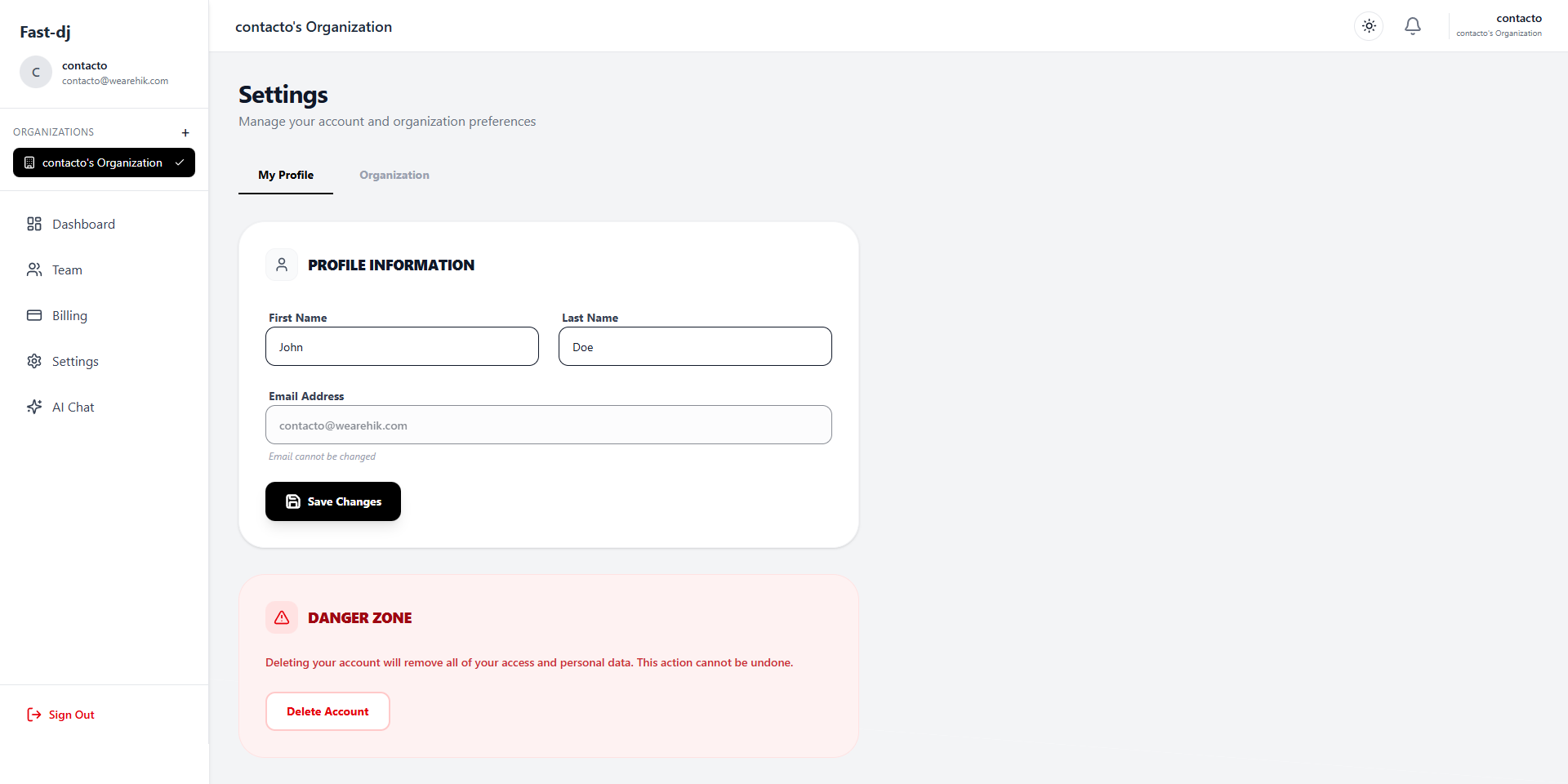Select the Team icon in sidebar
This screenshot has height=784, width=1568.
point(33,269)
